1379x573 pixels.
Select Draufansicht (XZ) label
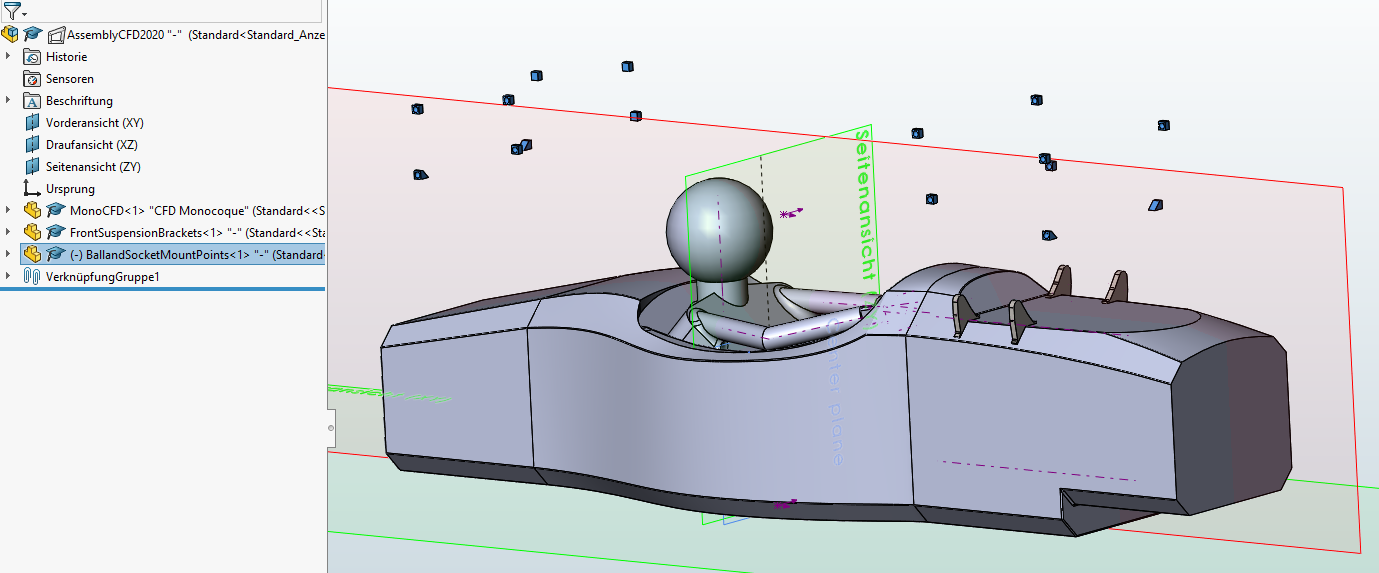(92, 145)
